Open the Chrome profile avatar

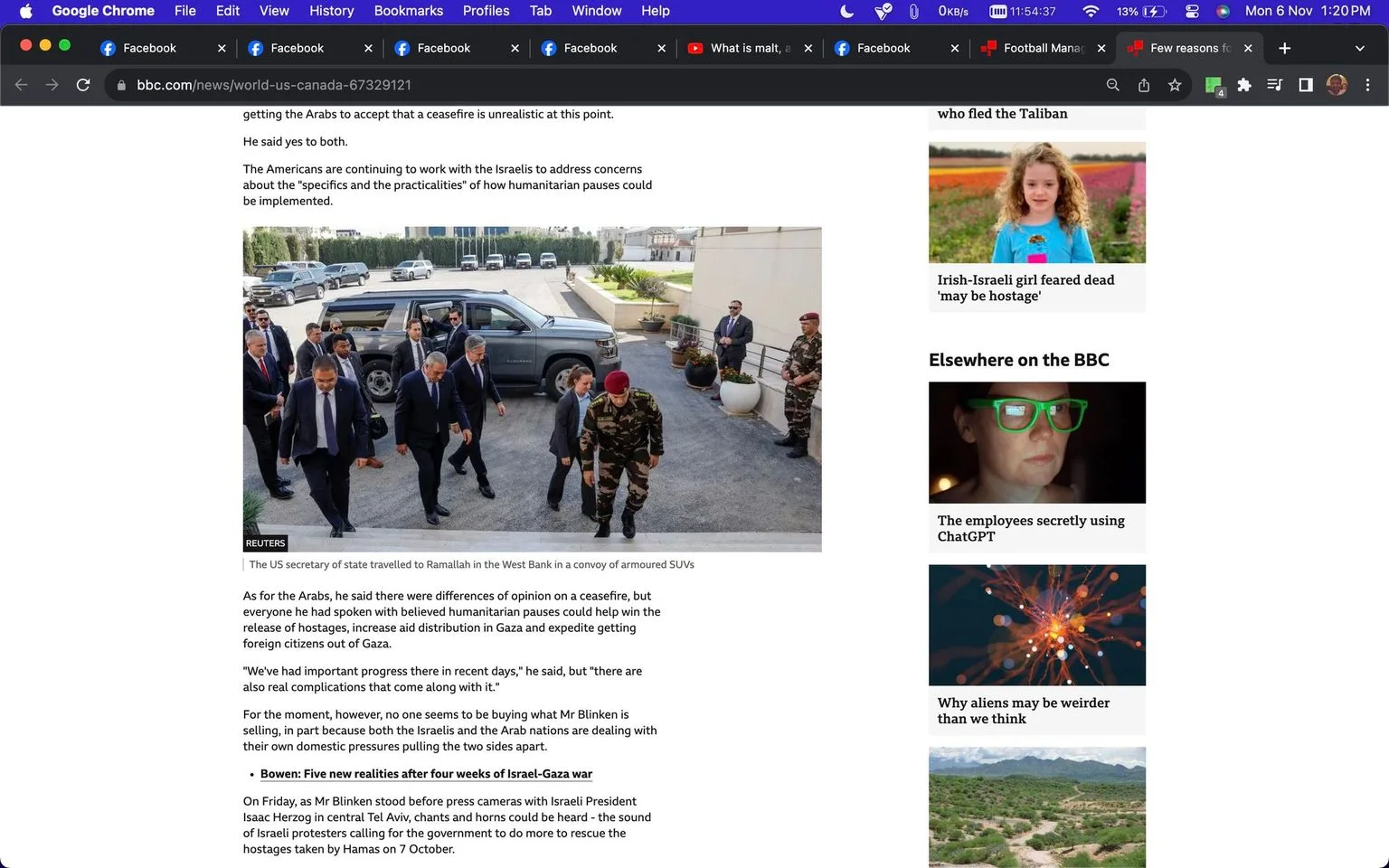click(x=1337, y=85)
